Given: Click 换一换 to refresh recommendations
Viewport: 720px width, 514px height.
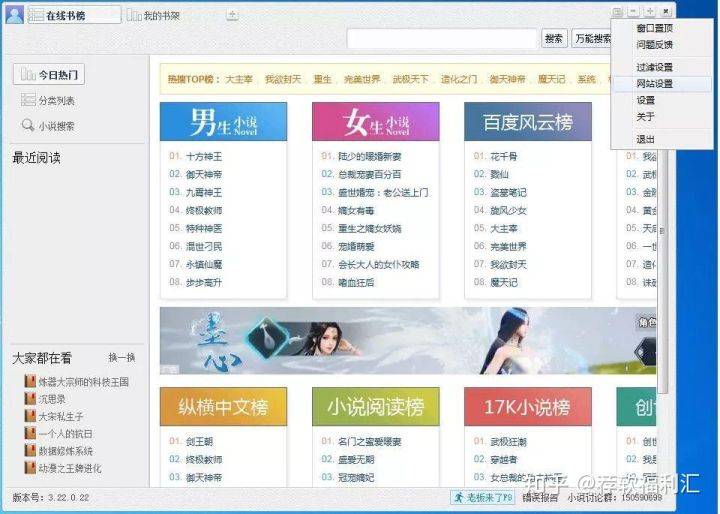Looking at the screenshot, I should click(x=122, y=358).
